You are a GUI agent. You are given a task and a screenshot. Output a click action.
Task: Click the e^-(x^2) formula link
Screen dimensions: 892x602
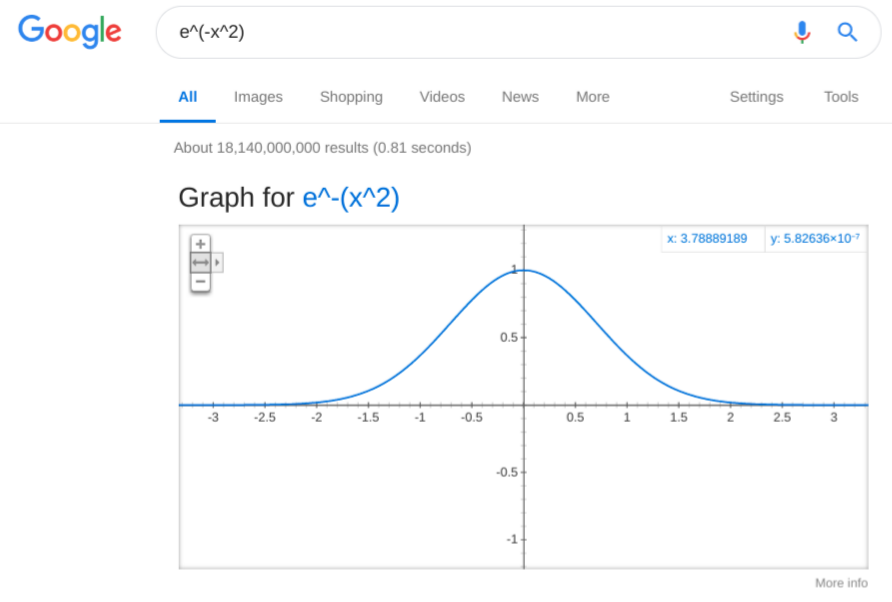351,198
